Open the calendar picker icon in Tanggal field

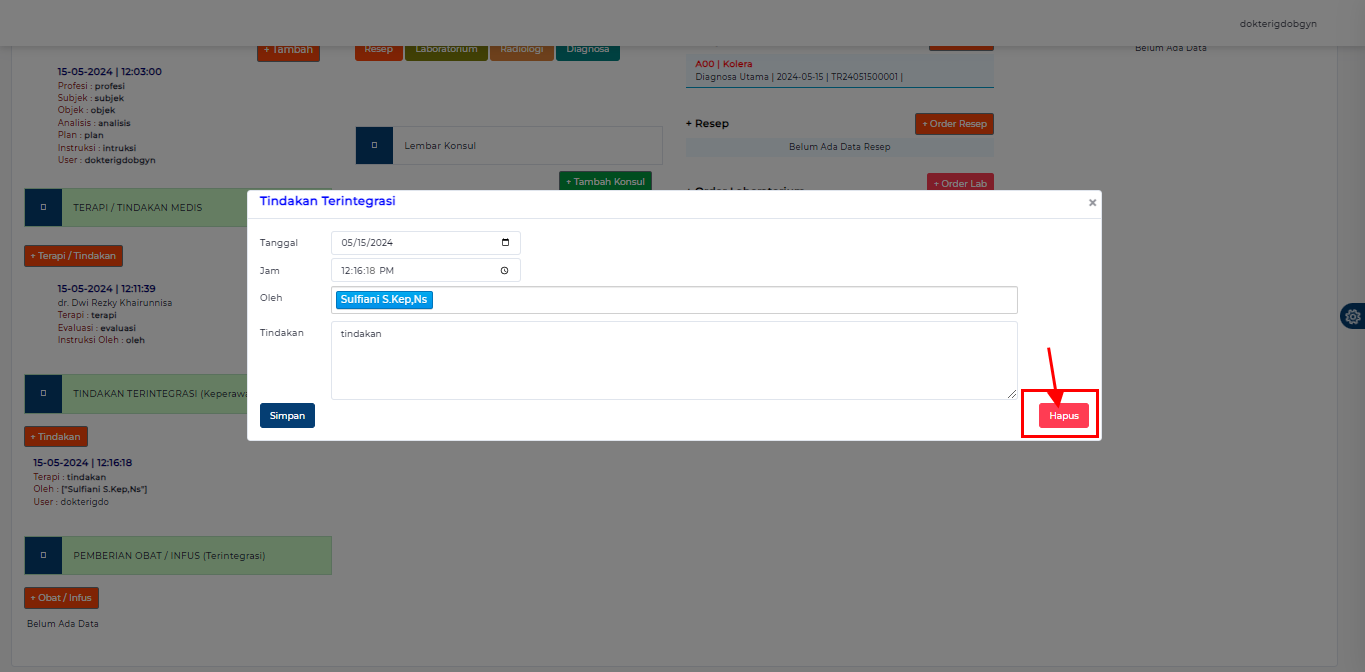pos(506,242)
